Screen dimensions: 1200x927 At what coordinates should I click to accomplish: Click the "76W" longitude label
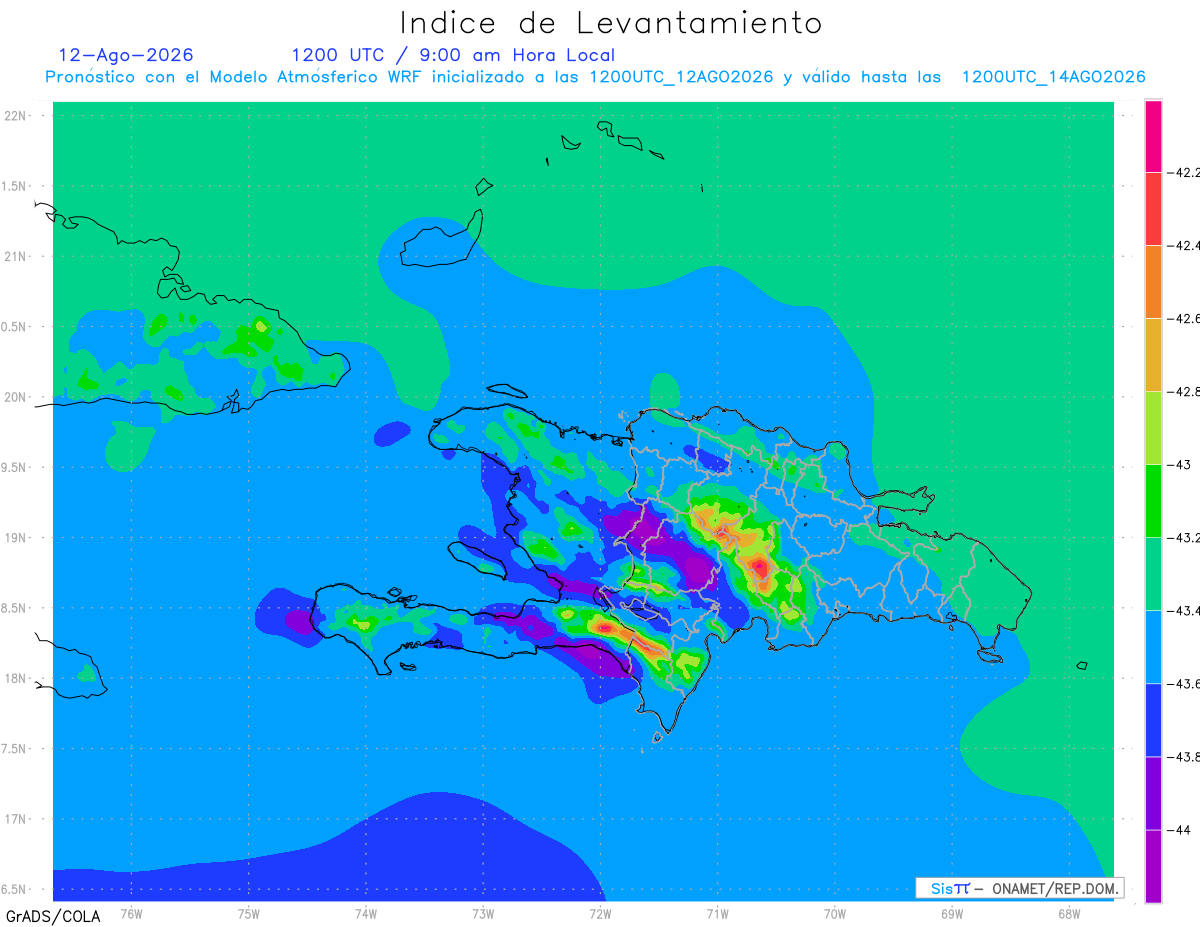(x=131, y=913)
